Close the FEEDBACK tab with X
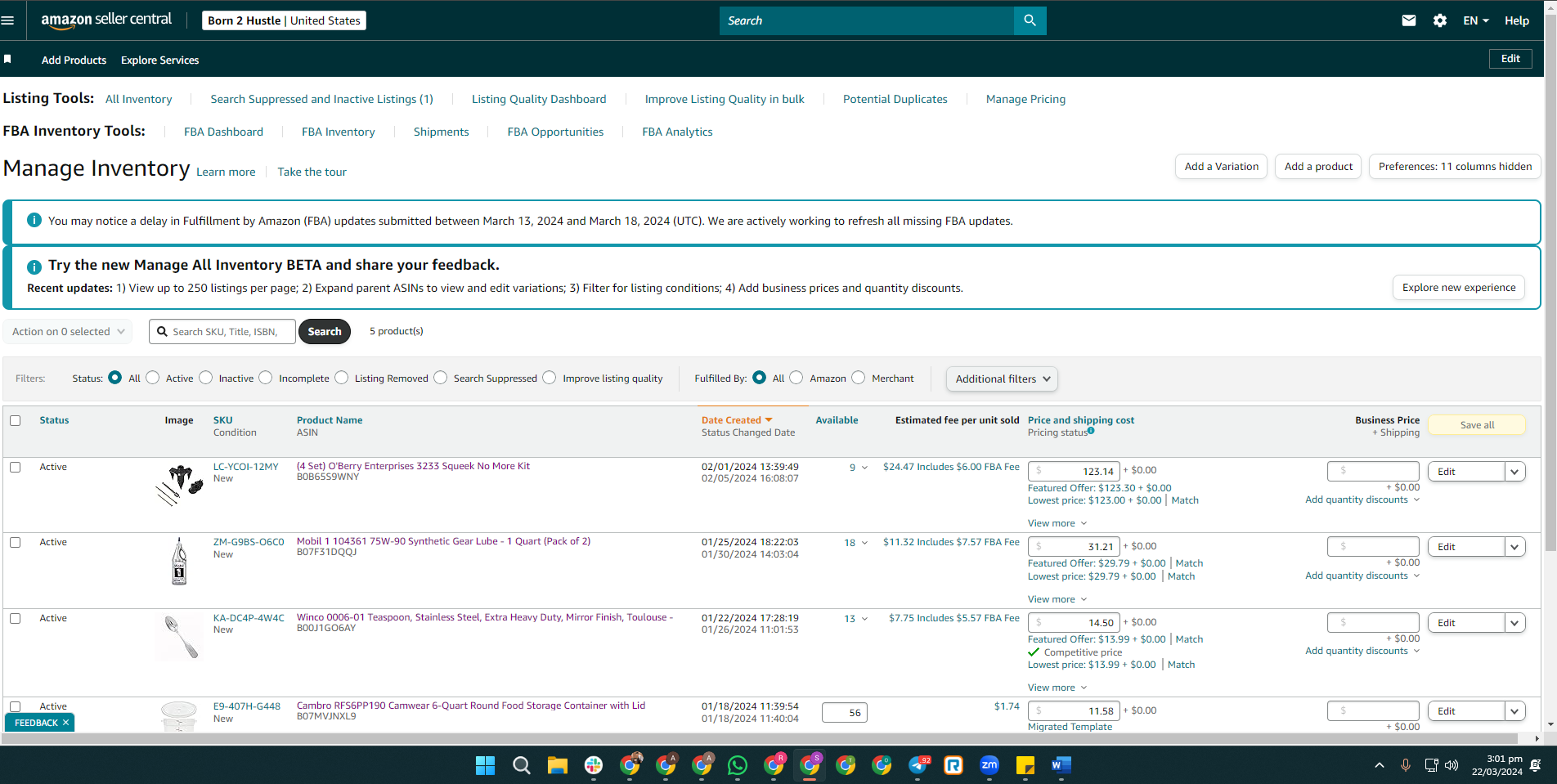This screenshot has width=1557, height=784. (65, 723)
